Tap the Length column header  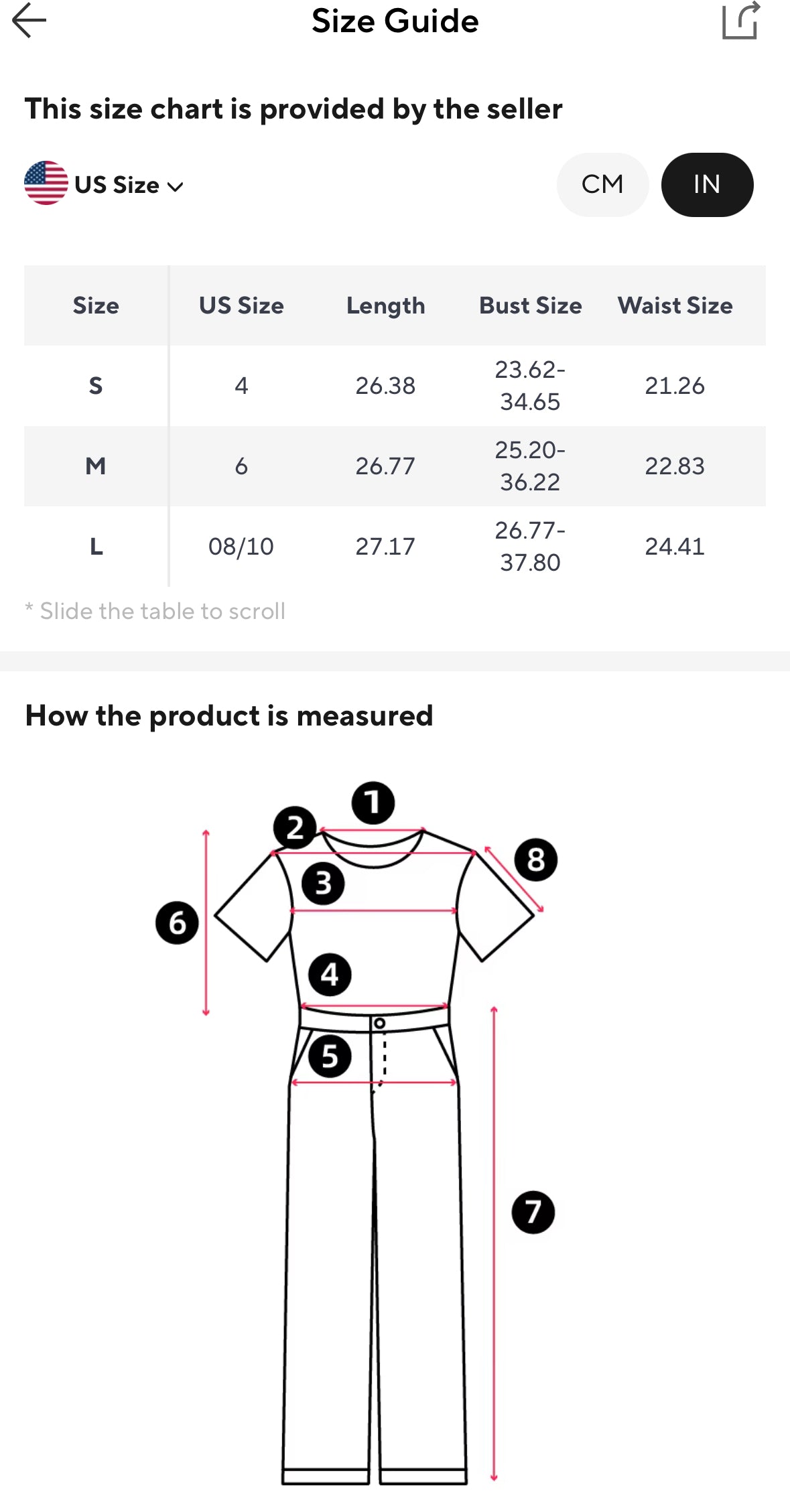click(385, 305)
